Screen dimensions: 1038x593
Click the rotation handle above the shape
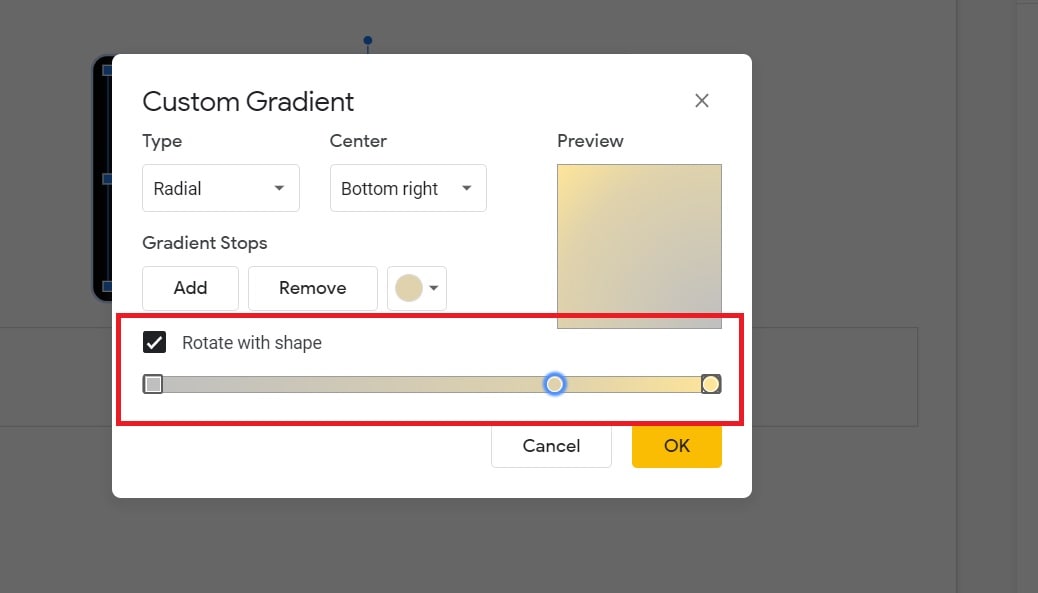tap(368, 40)
